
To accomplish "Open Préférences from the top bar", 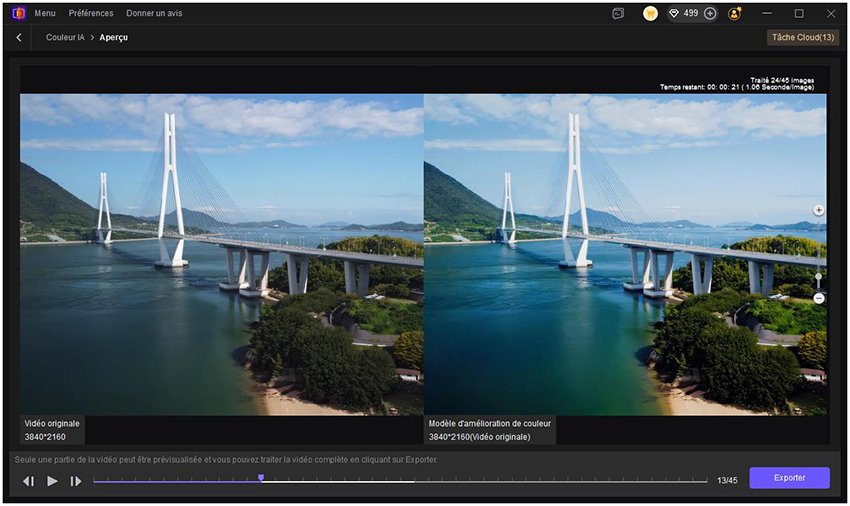I will (x=91, y=14).
